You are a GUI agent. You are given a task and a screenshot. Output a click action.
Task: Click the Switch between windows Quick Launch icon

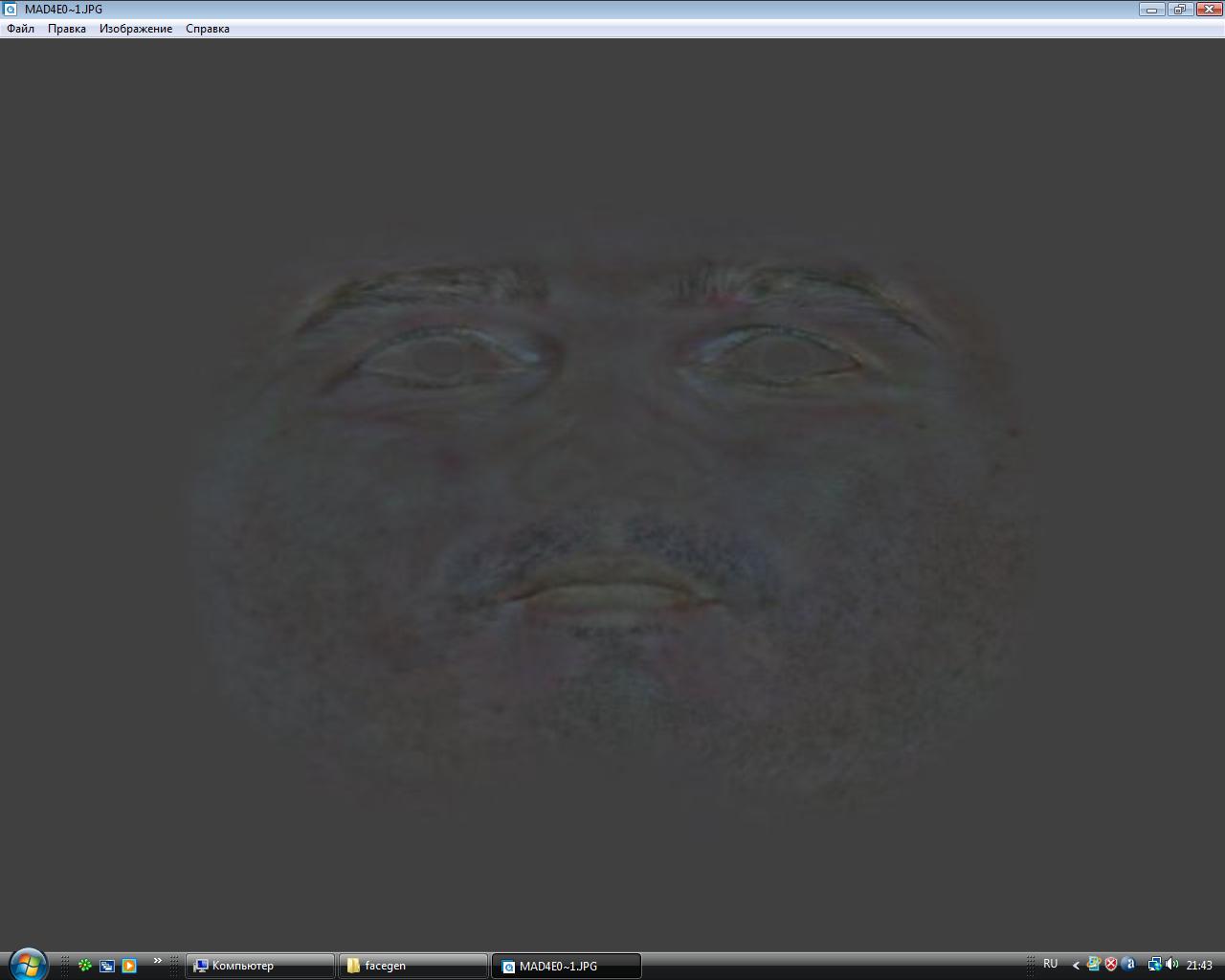click(107, 966)
